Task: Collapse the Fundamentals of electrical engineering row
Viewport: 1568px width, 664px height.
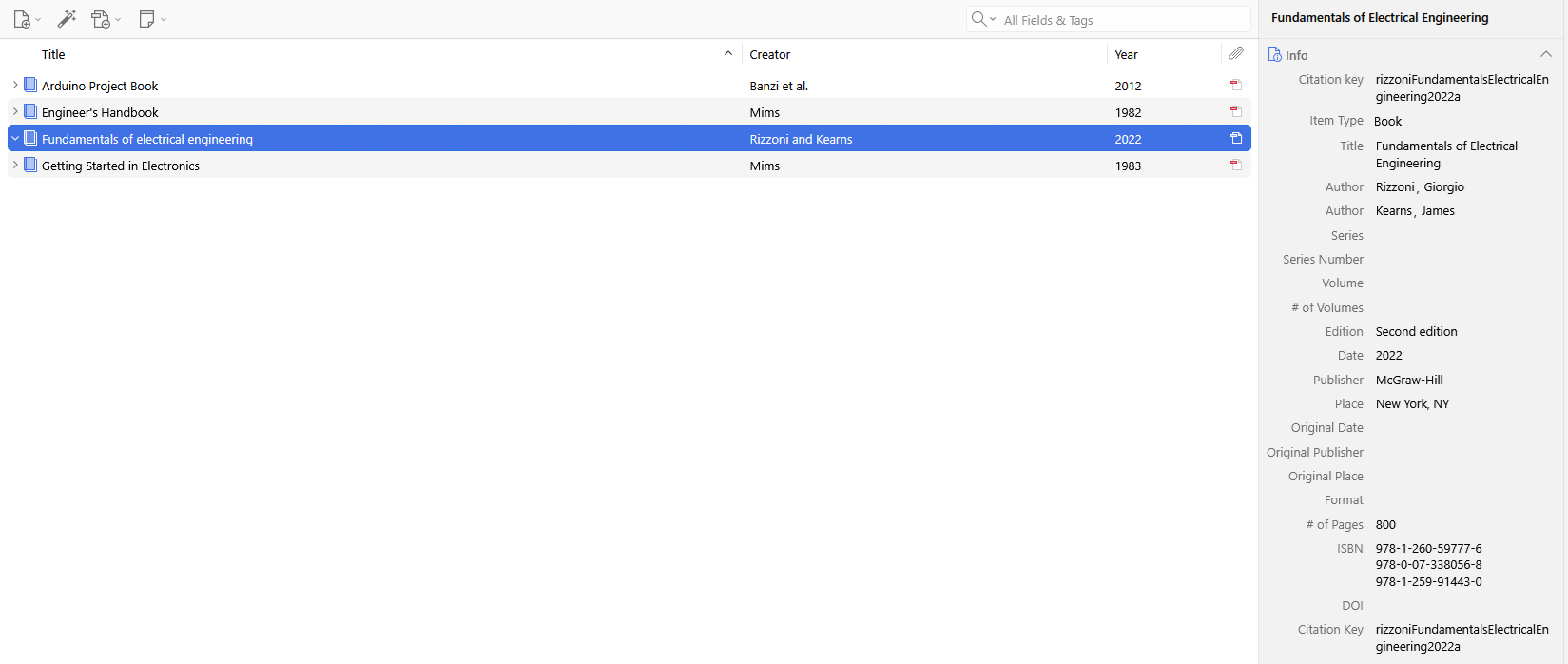Action: (x=15, y=139)
